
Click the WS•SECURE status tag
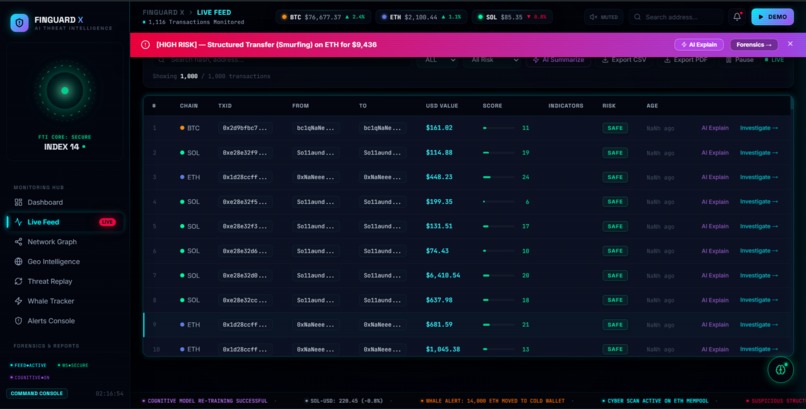point(72,365)
